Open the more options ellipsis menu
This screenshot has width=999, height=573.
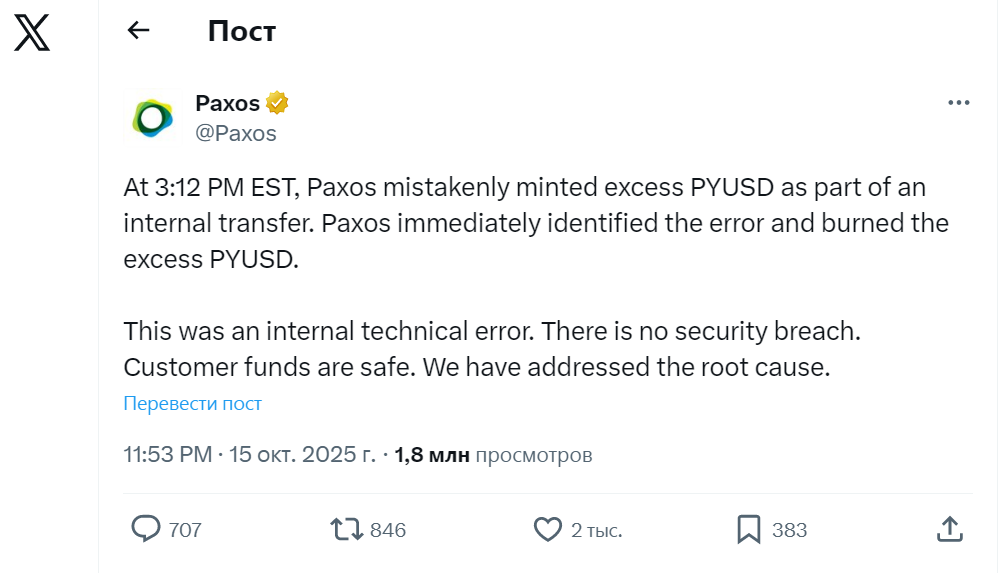tap(958, 103)
